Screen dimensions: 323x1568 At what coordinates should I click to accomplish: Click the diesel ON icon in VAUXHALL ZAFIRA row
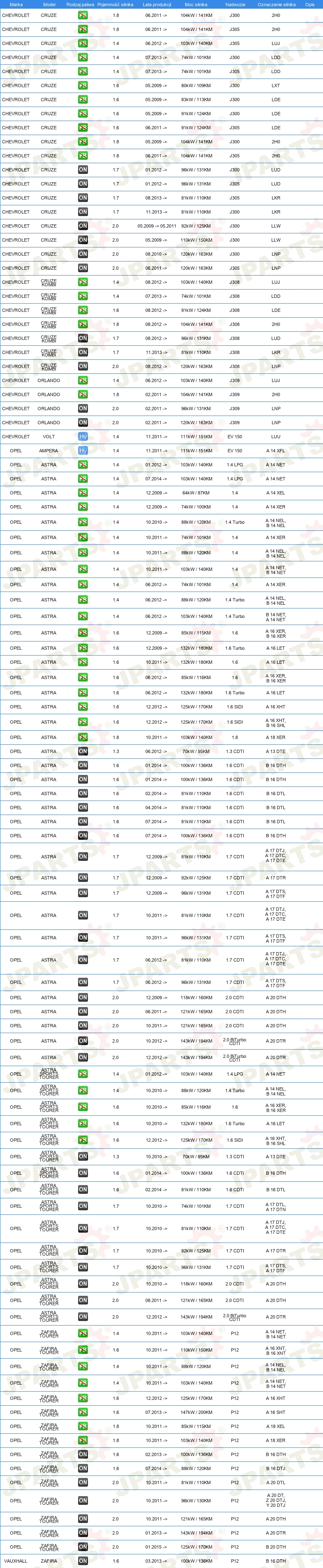coord(83,1561)
